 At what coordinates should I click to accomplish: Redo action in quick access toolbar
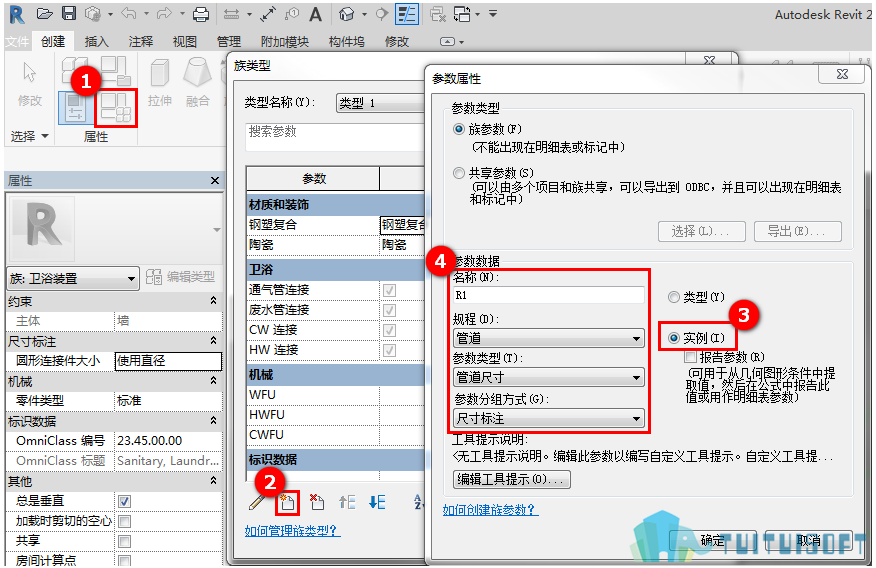point(165,13)
